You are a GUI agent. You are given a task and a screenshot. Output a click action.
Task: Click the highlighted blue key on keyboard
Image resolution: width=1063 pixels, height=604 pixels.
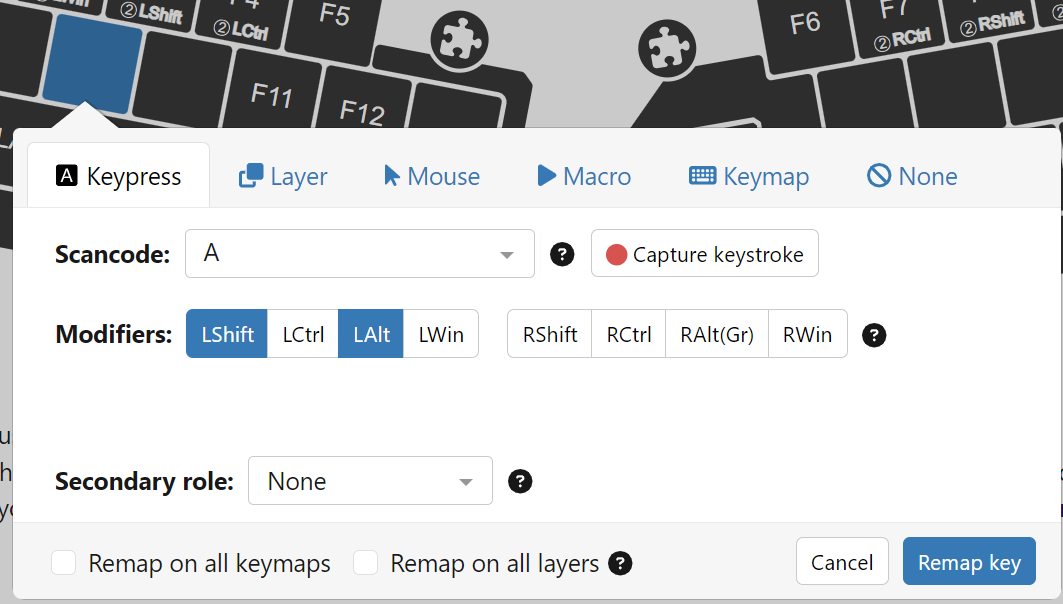click(92, 62)
